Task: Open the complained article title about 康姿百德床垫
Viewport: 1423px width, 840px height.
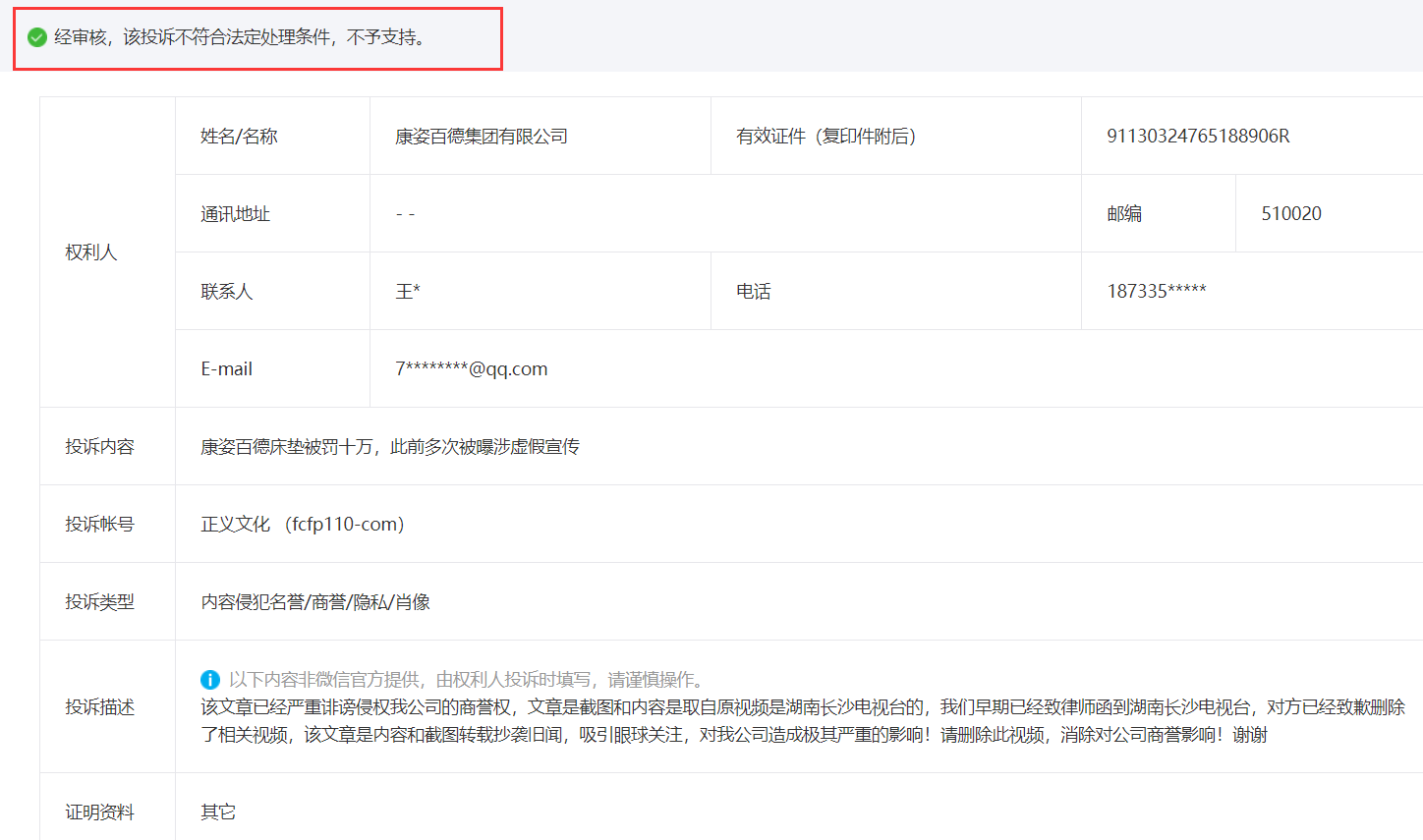Action: [390, 447]
